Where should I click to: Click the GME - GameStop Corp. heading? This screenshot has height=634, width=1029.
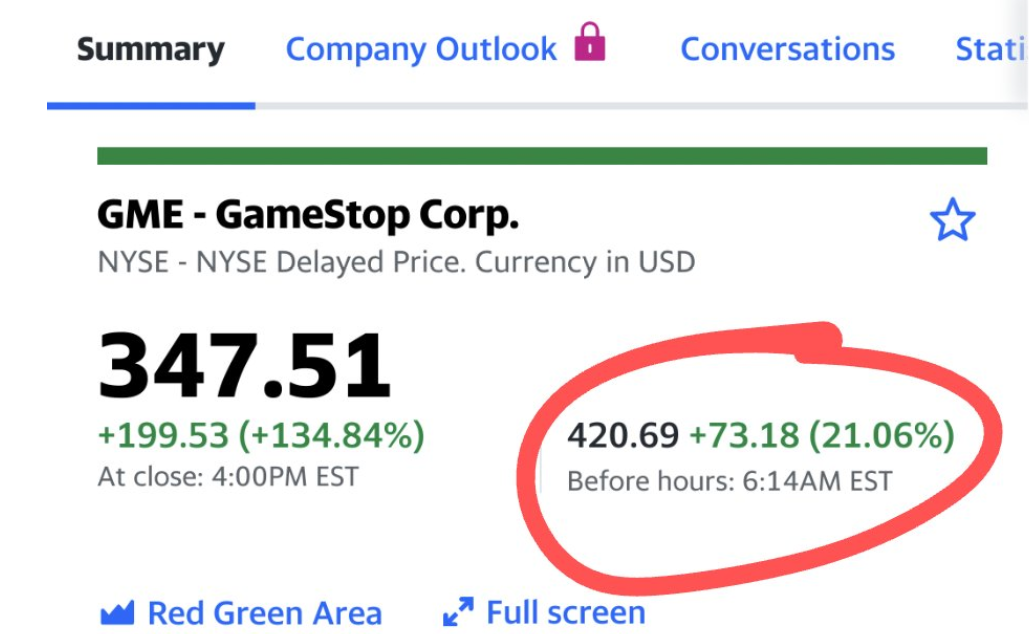pyautogui.click(x=308, y=215)
